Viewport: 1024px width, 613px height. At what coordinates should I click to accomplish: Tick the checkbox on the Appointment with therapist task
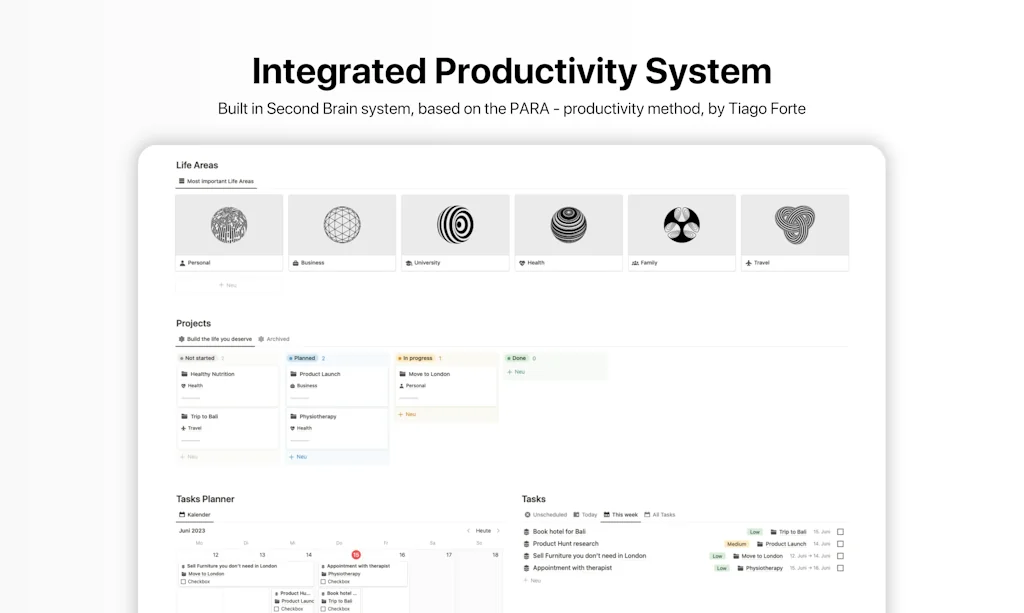click(840, 568)
